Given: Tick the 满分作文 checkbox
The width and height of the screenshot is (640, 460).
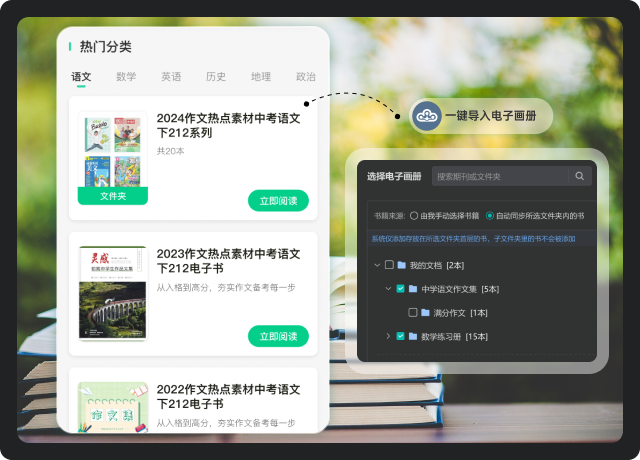Looking at the screenshot, I should (412, 313).
